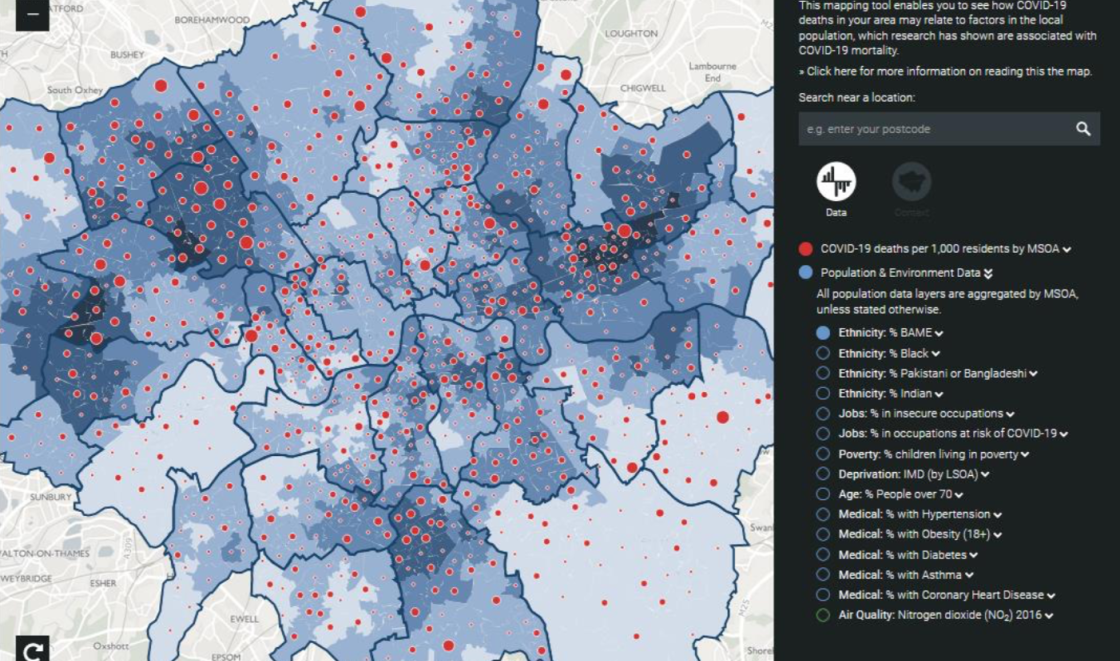Click the zoom out minus button
Screen dimensions: 1120x661
tap(32, 14)
